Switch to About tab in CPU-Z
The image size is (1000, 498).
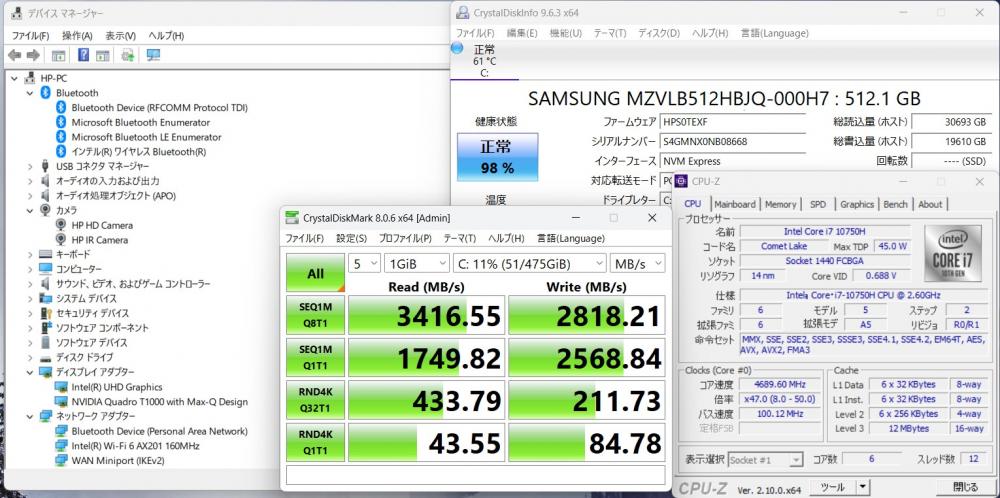pyautogui.click(x=930, y=204)
